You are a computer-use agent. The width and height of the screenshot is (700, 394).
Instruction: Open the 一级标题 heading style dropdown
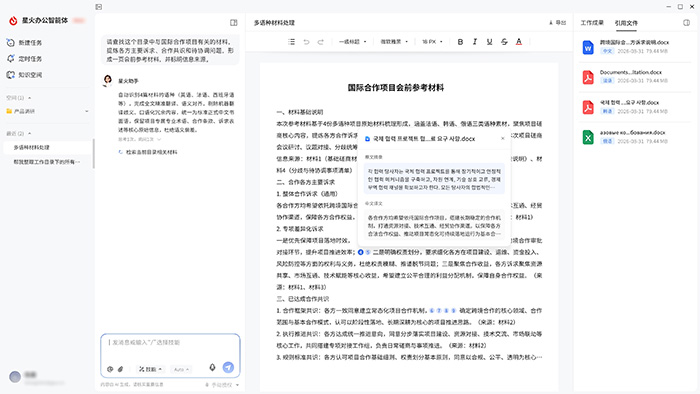click(x=353, y=42)
